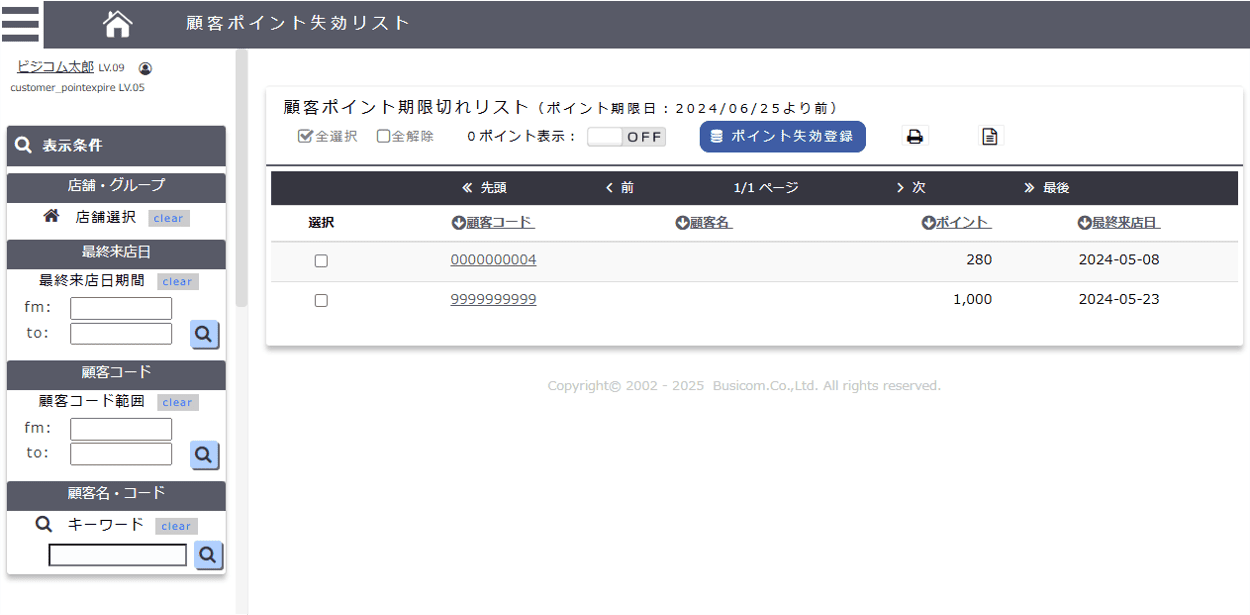Click in the keyword input field

(x=118, y=555)
